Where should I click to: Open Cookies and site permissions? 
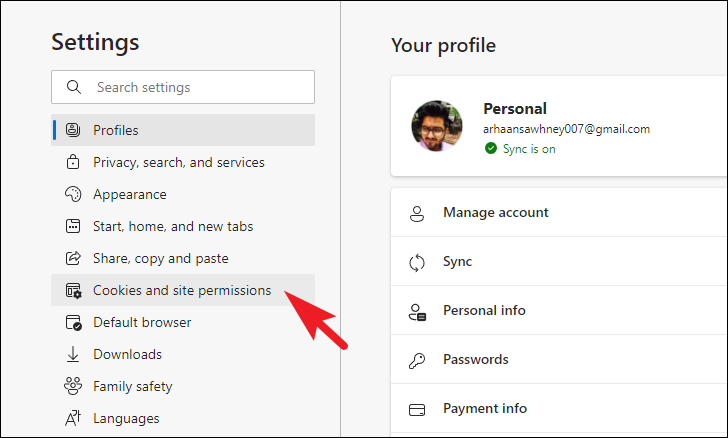183,290
